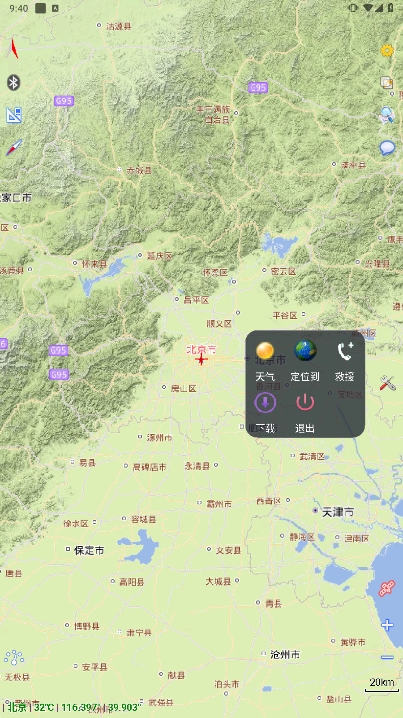Viewport: 403px width, 718px height.
Task: Select the ruler measuring tool icon
Action: click(14, 115)
